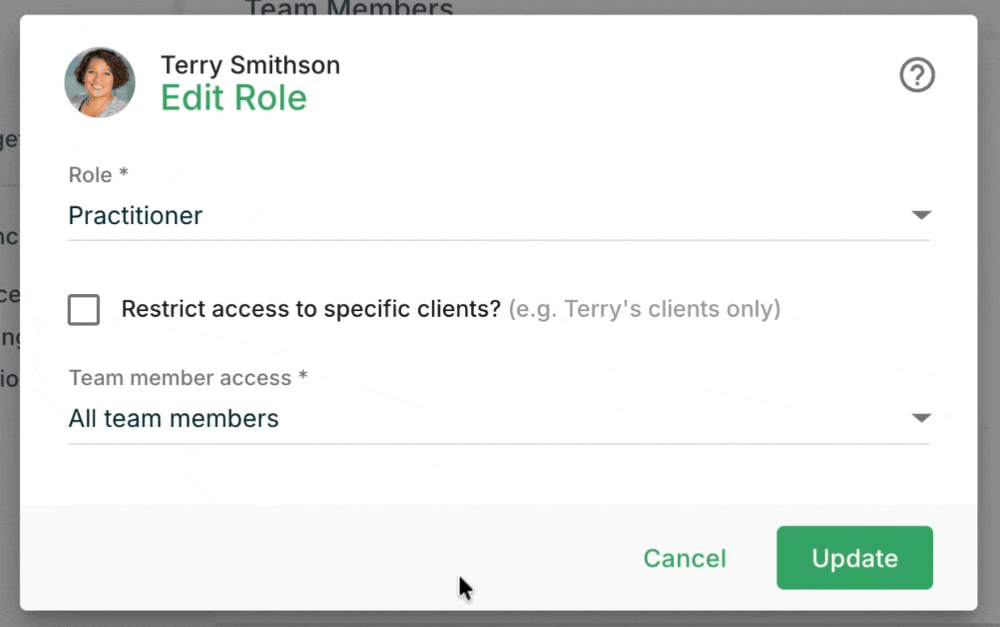Image resolution: width=1000 pixels, height=627 pixels.
Task: Open the help question mark icon
Action: [917, 75]
